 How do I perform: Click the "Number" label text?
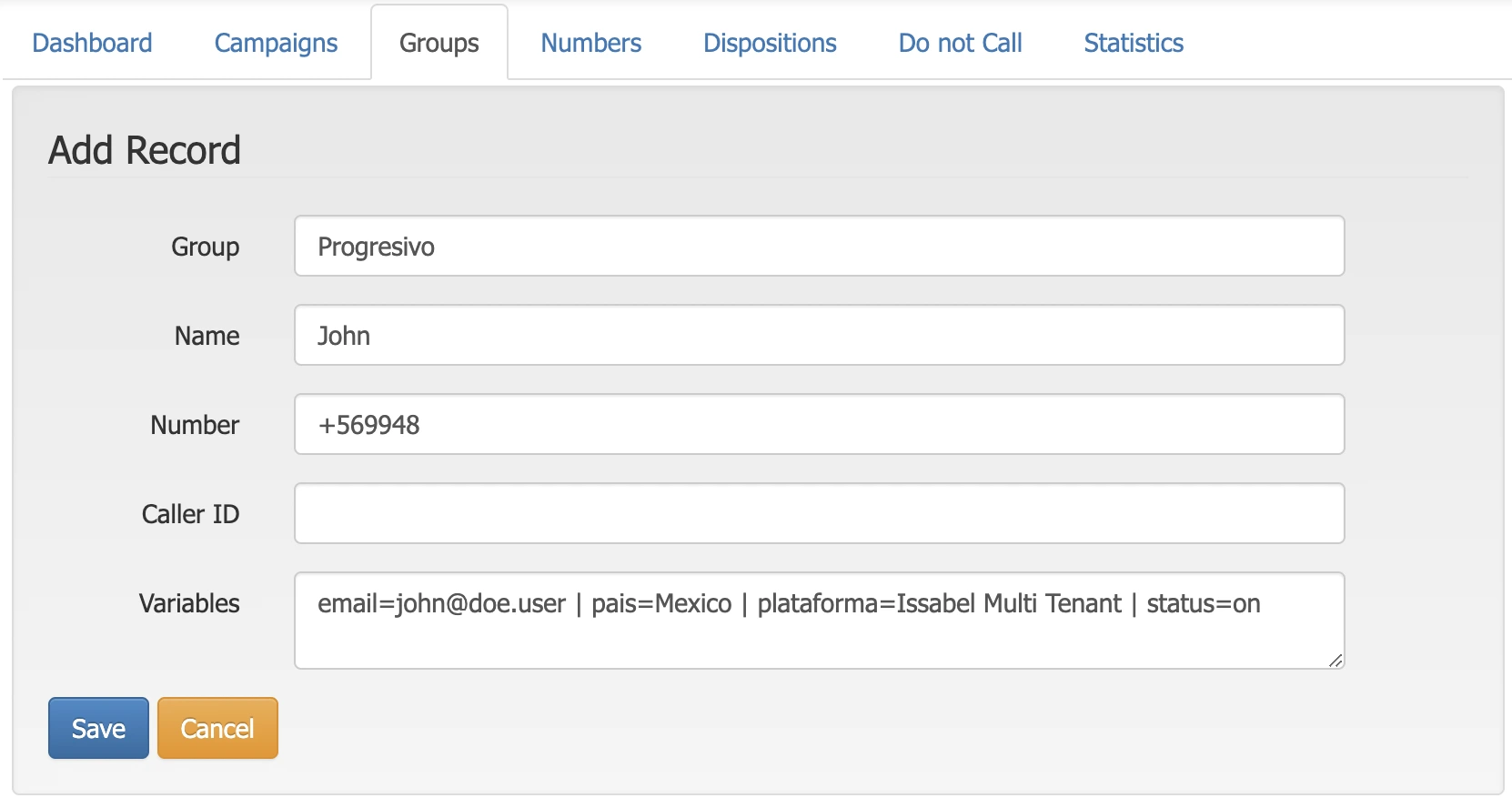(195, 425)
